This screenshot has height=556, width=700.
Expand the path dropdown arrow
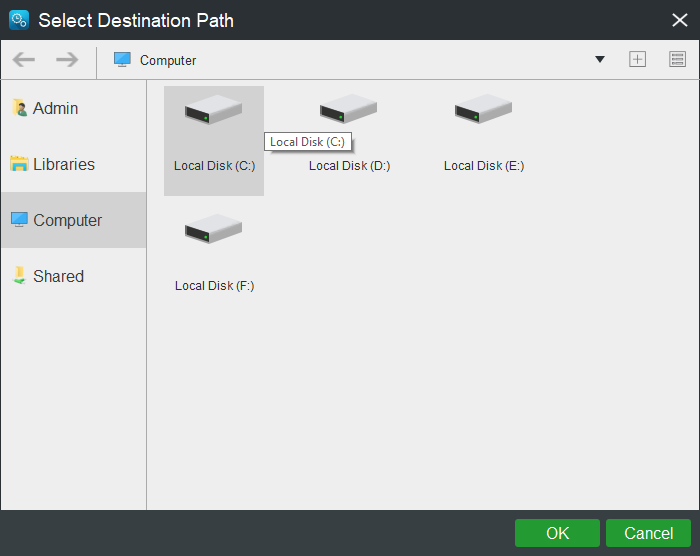[x=600, y=60]
